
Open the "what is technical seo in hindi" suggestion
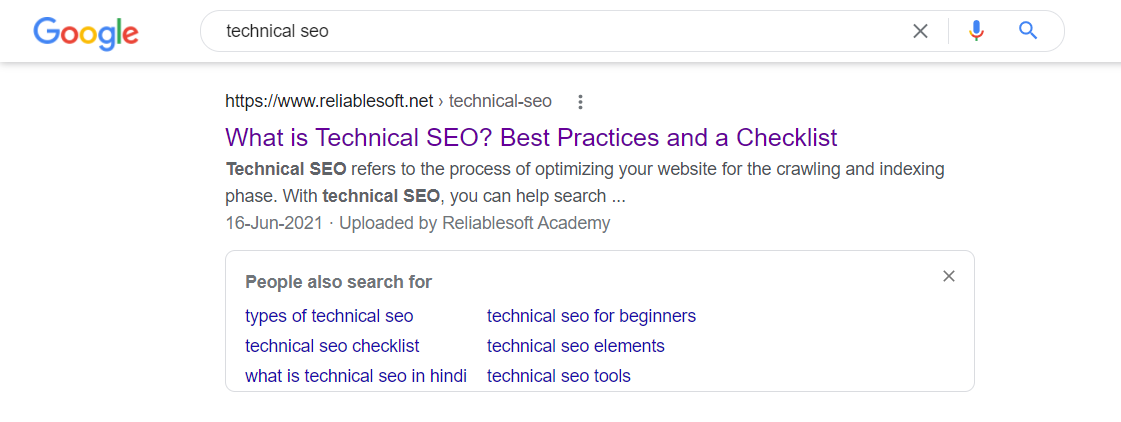tap(355, 376)
